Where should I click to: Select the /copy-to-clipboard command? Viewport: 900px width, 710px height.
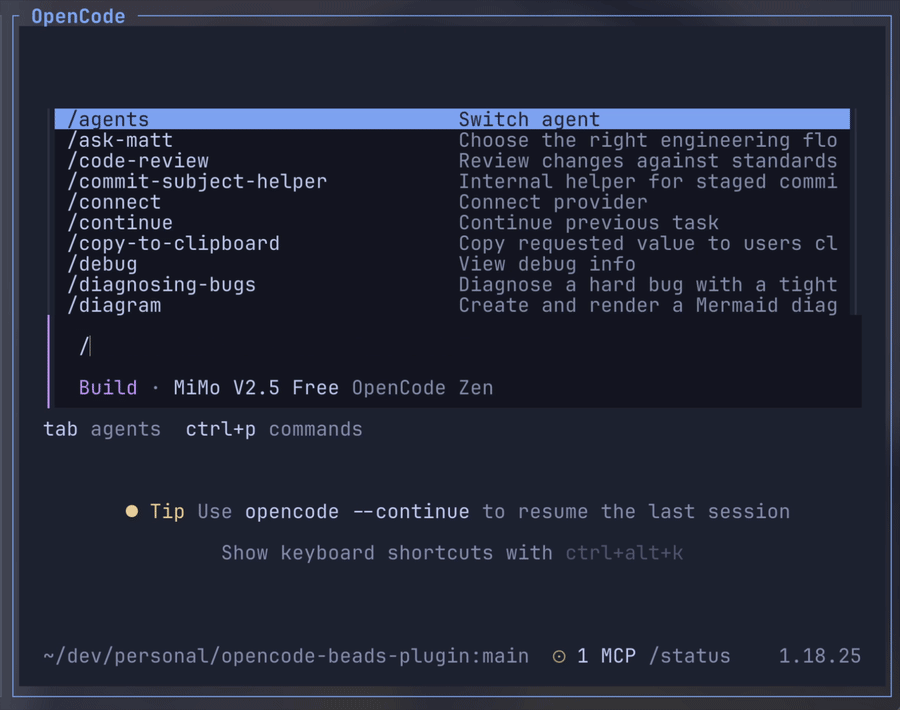point(452,243)
